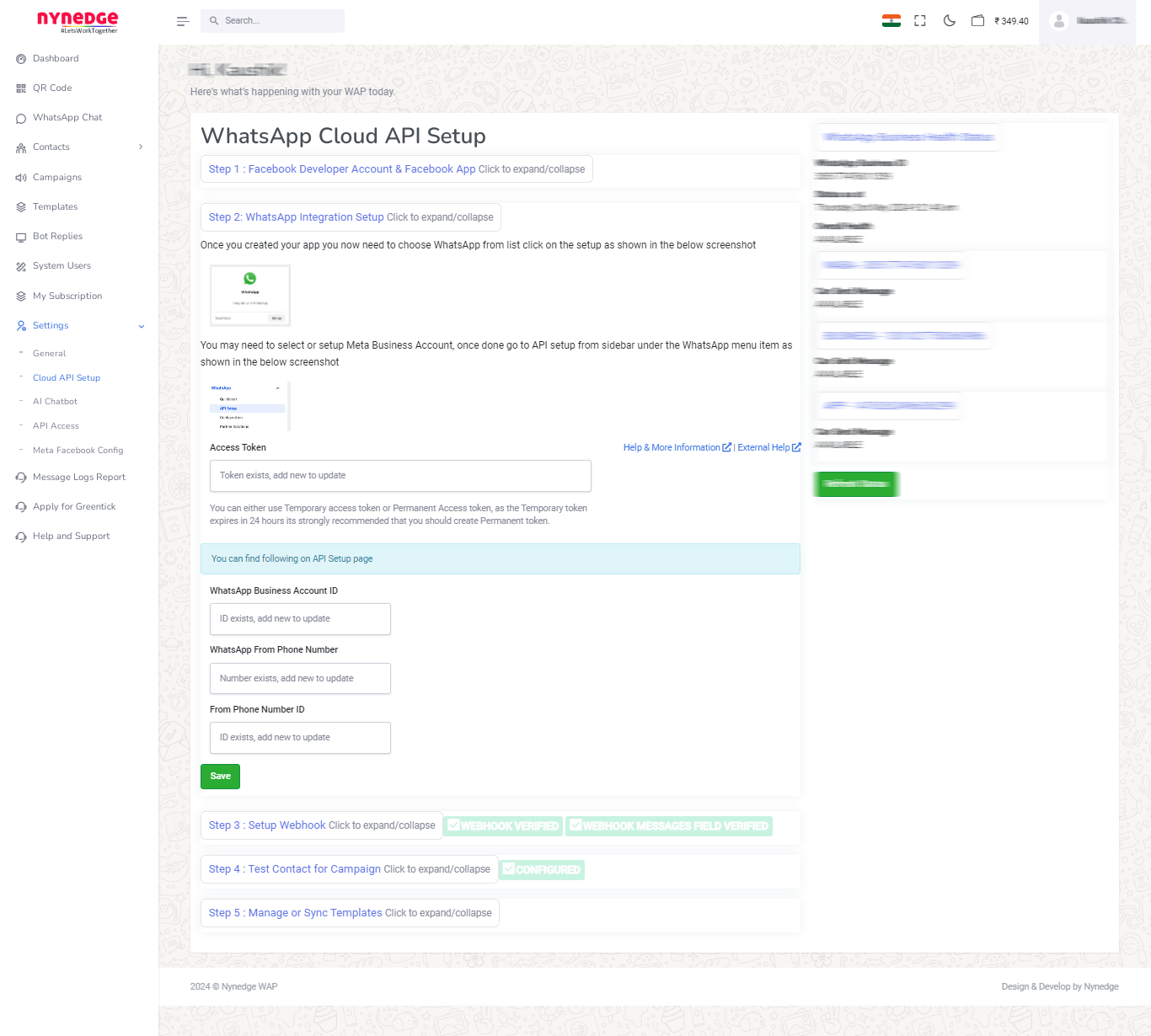Click 'Design & Develop by Nynedge' footer text
The width and height of the screenshot is (1151, 1036).
[x=1060, y=986]
